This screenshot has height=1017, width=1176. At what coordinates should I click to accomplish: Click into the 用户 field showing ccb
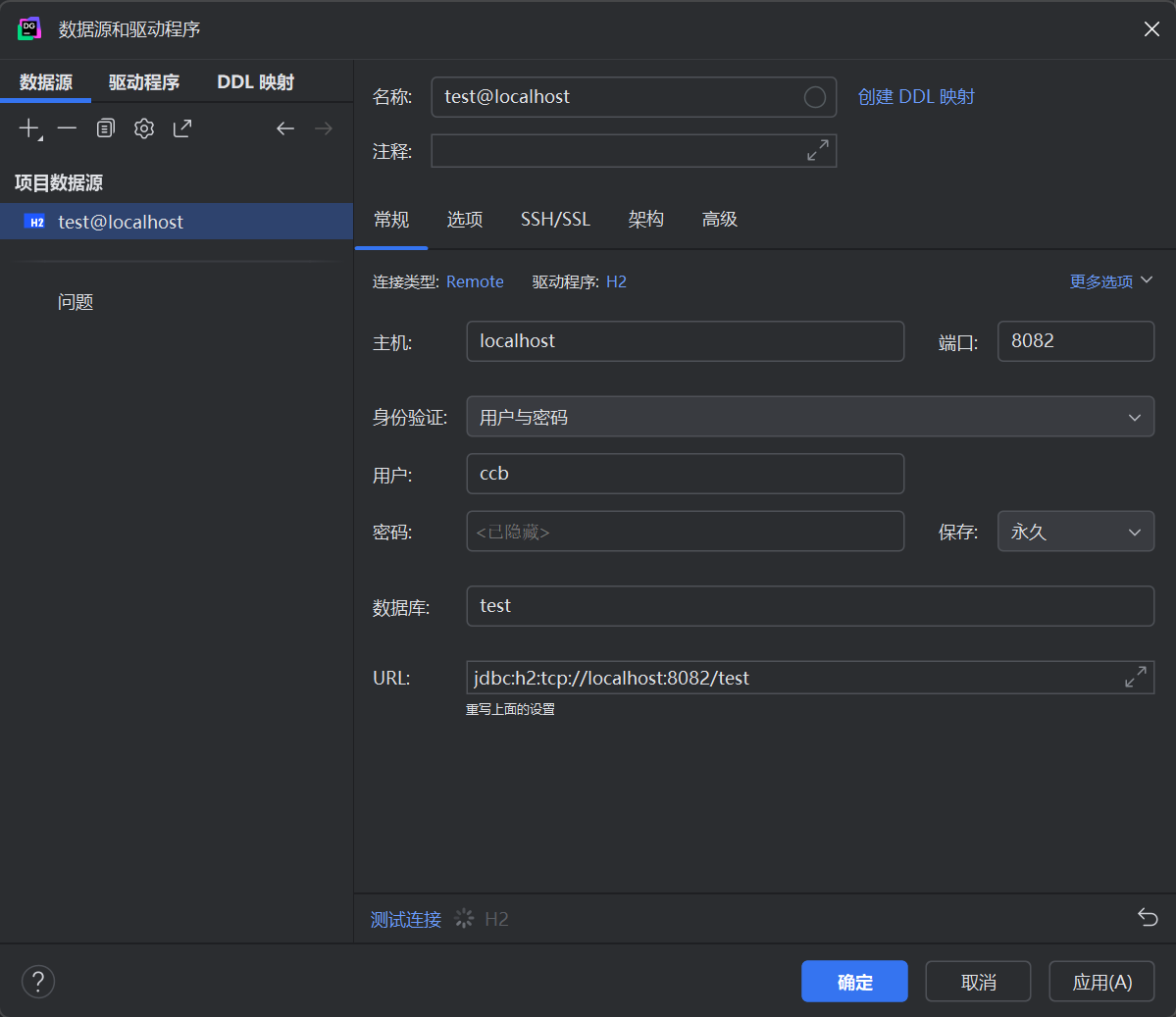tap(685, 474)
